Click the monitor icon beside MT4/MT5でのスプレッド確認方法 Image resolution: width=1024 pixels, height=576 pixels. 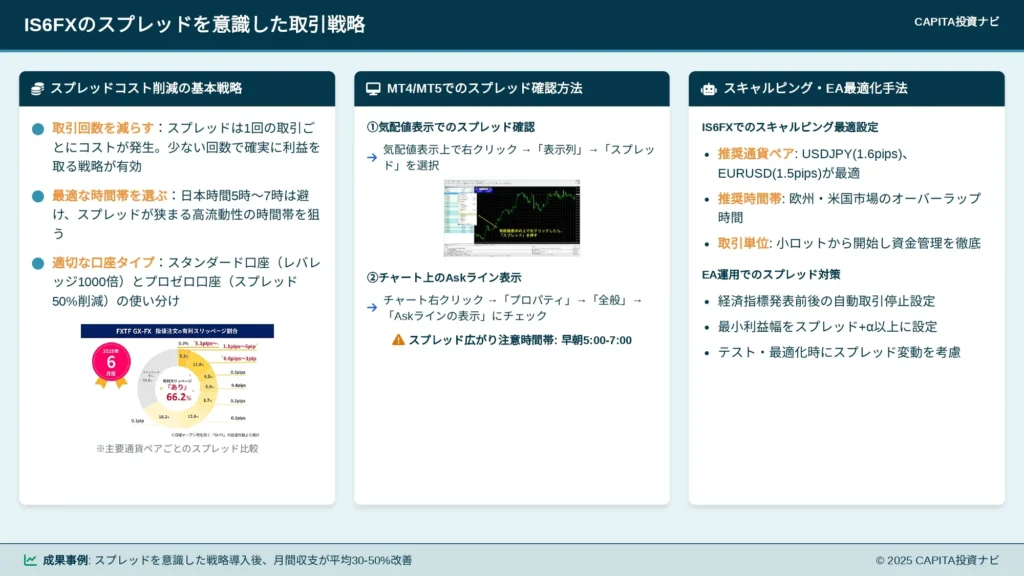pos(373,89)
